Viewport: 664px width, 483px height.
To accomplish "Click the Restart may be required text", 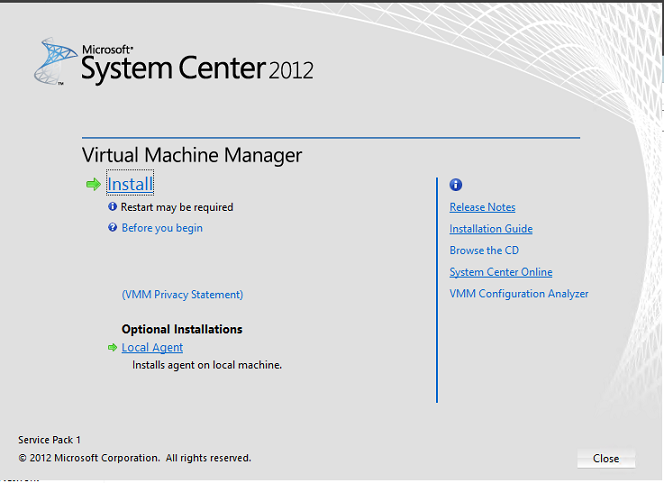I will point(177,207).
